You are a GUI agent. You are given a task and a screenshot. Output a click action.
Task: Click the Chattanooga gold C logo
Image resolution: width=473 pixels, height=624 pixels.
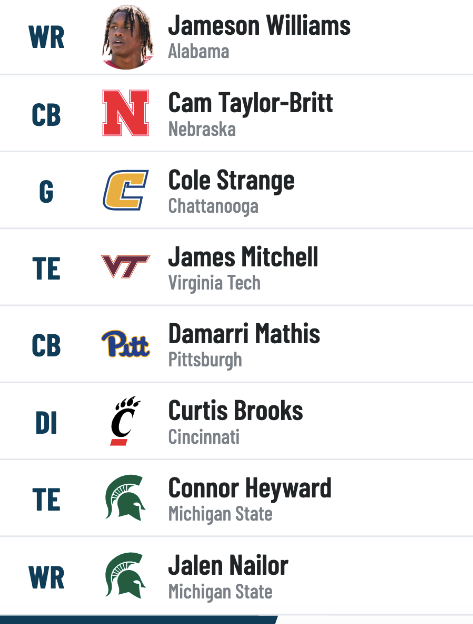pos(126,190)
